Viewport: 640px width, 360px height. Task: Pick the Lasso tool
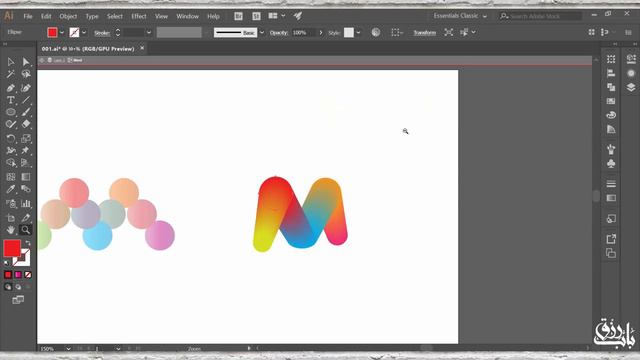26,74
